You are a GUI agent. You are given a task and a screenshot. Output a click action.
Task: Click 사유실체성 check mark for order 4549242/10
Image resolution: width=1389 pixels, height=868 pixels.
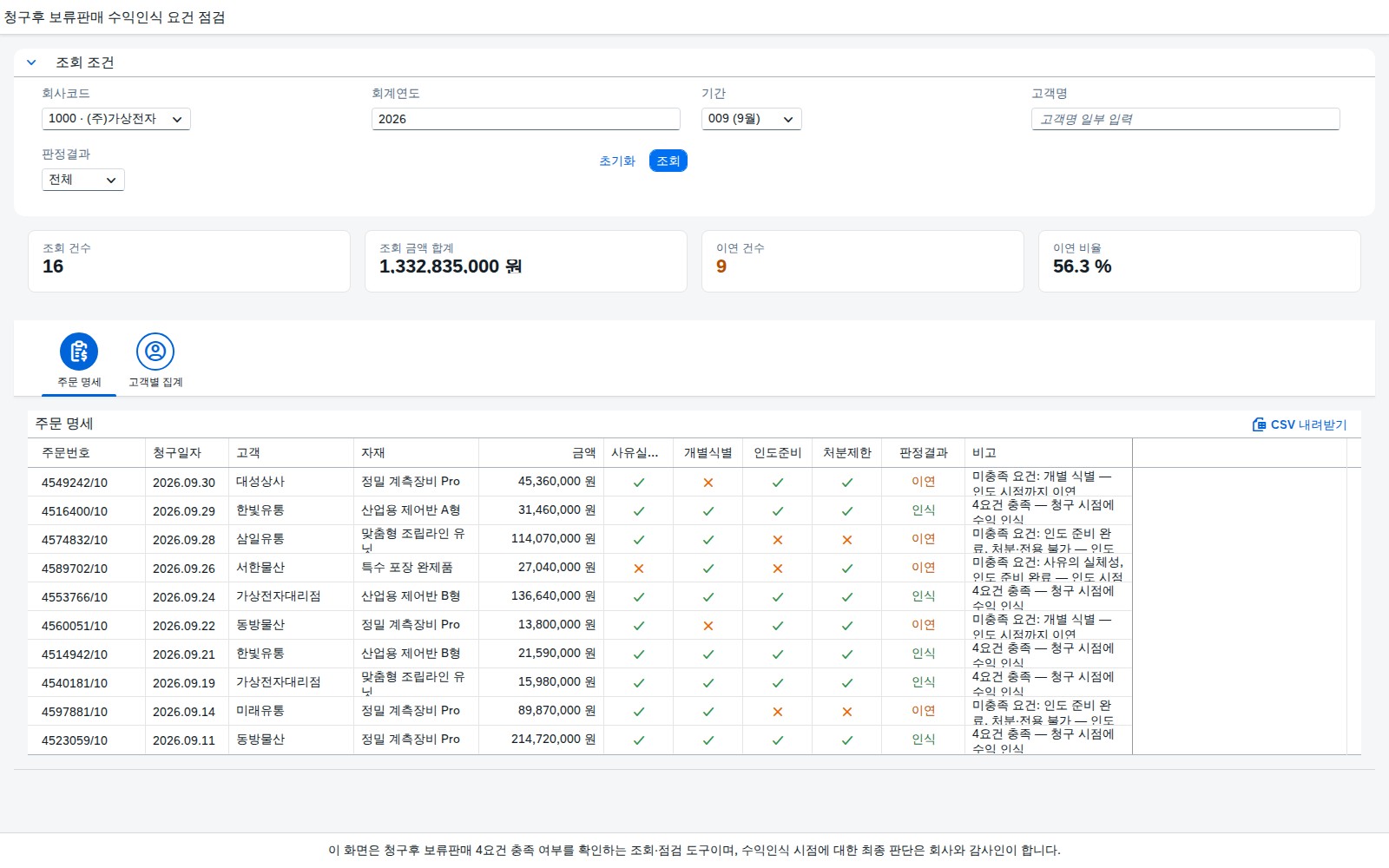point(639,483)
